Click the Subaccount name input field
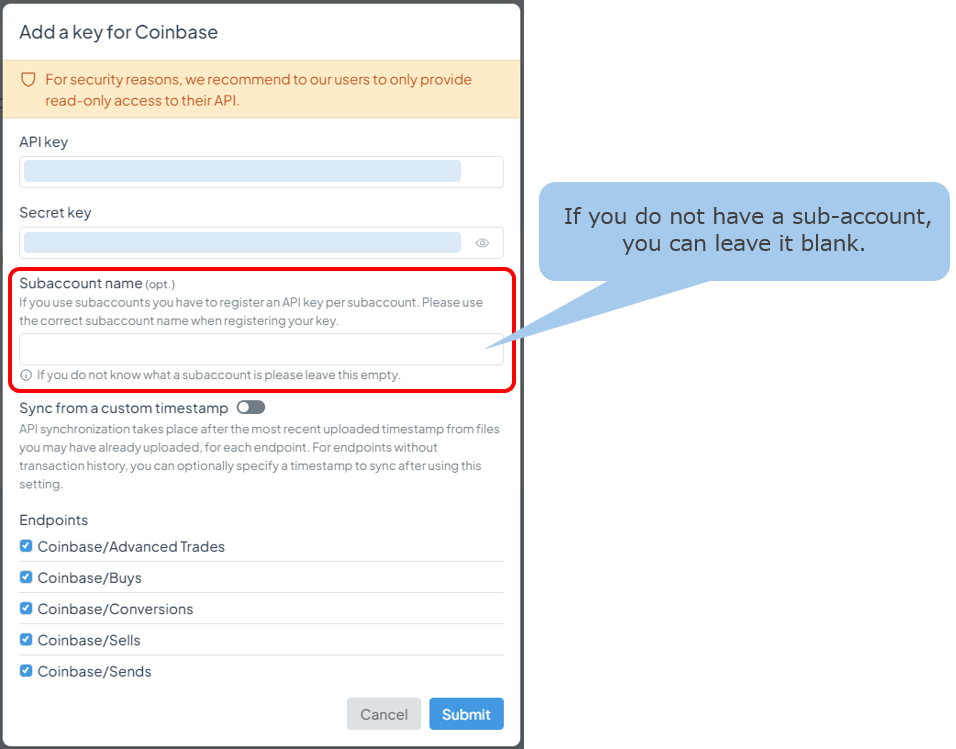 [261, 349]
